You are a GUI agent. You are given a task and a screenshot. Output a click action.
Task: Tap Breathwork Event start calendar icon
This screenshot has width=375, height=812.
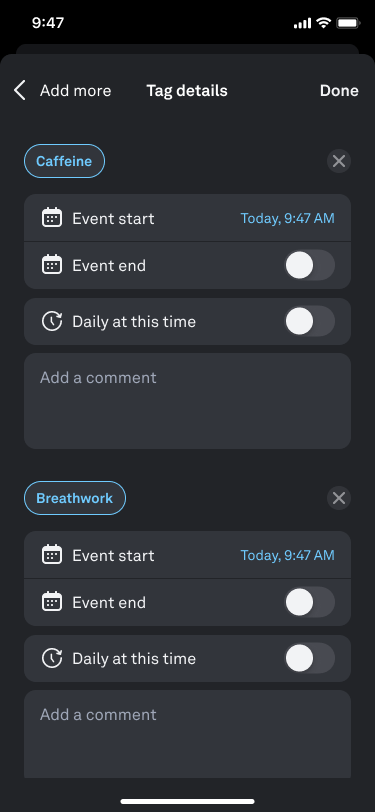pyautogui.click(x=52, y=555)
